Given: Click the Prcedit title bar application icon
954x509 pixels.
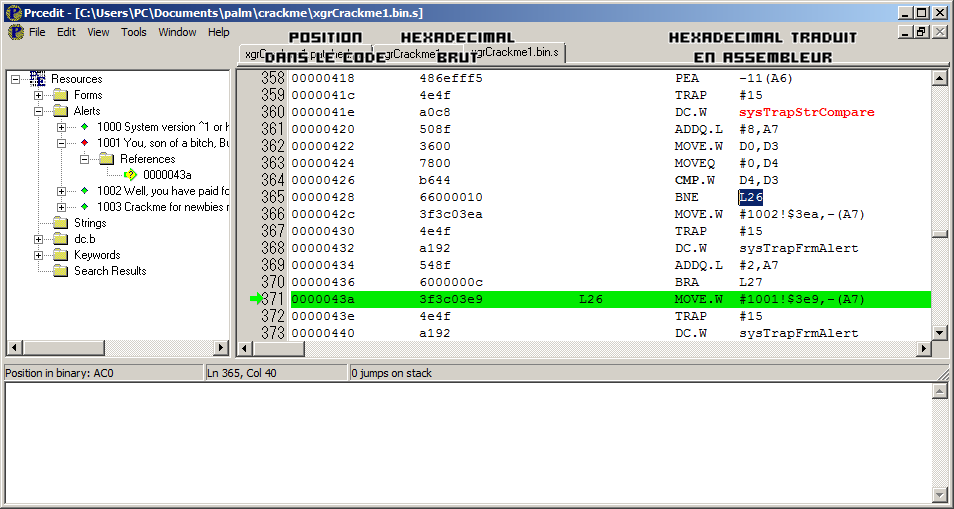Looking at the screenshot, I should pyautogui.click(x=12, y=12).
